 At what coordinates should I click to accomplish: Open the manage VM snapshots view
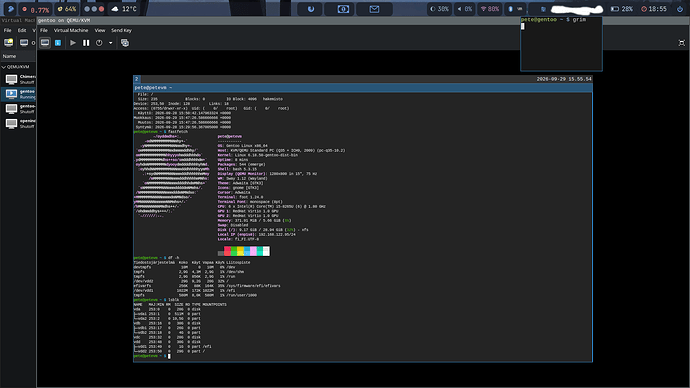(x=125, y=43)
